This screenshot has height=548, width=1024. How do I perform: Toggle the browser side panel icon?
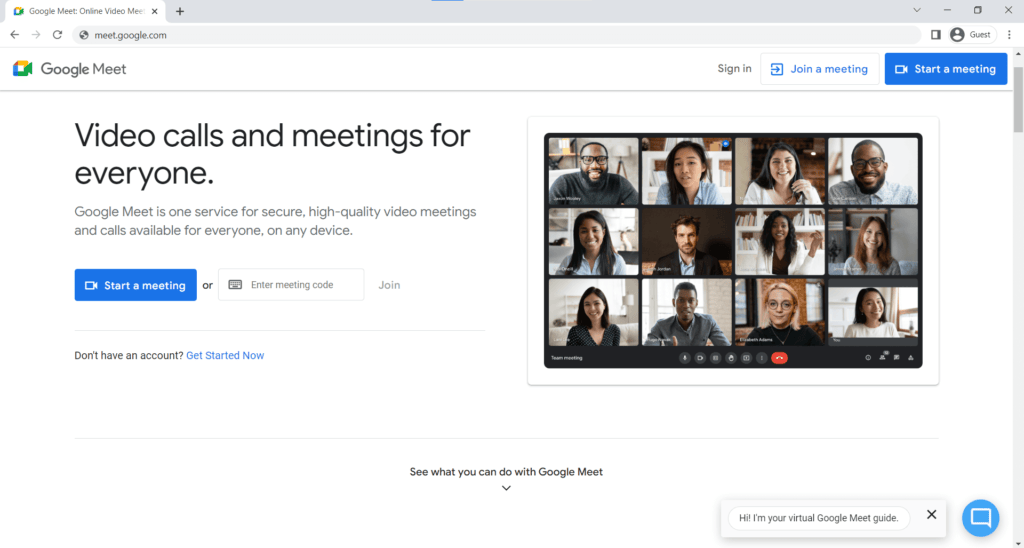[935, 35]
